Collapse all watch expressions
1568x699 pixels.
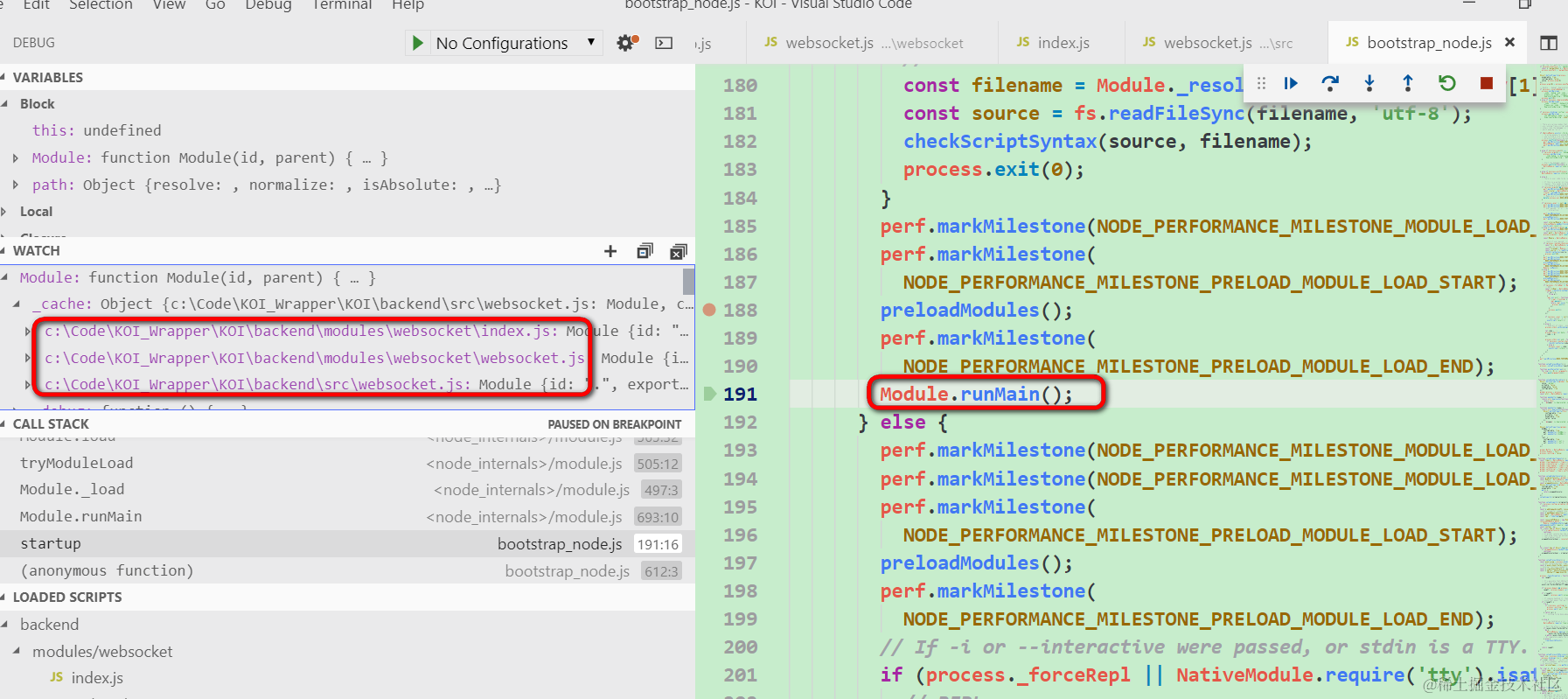645,251
